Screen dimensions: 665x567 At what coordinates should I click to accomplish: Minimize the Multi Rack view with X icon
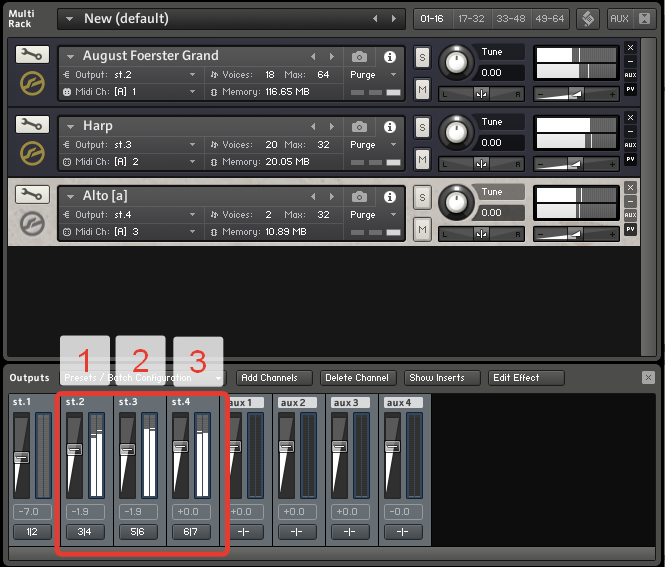tap(644, 19)
